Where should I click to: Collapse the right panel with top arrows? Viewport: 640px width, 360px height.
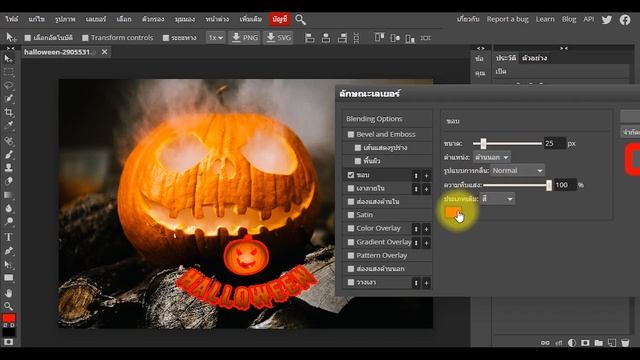pyautogui.click(x=564, y=48)
